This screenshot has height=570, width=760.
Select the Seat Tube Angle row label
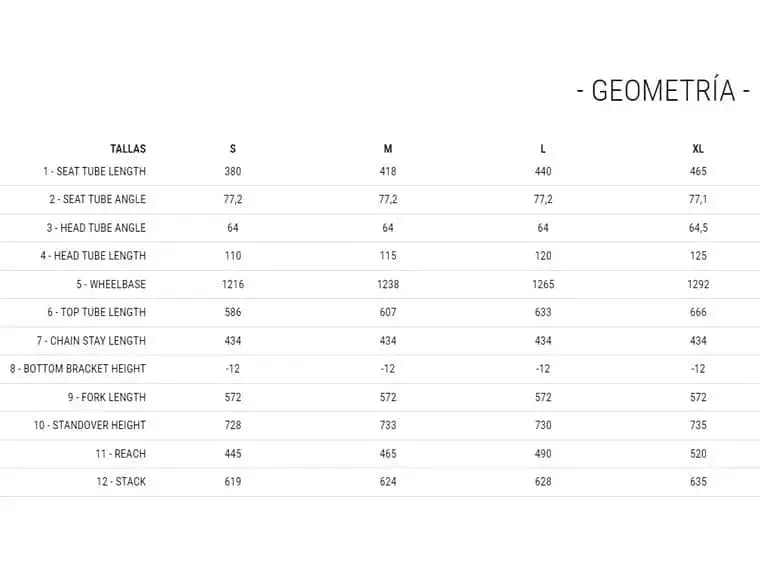click(97, 200)
